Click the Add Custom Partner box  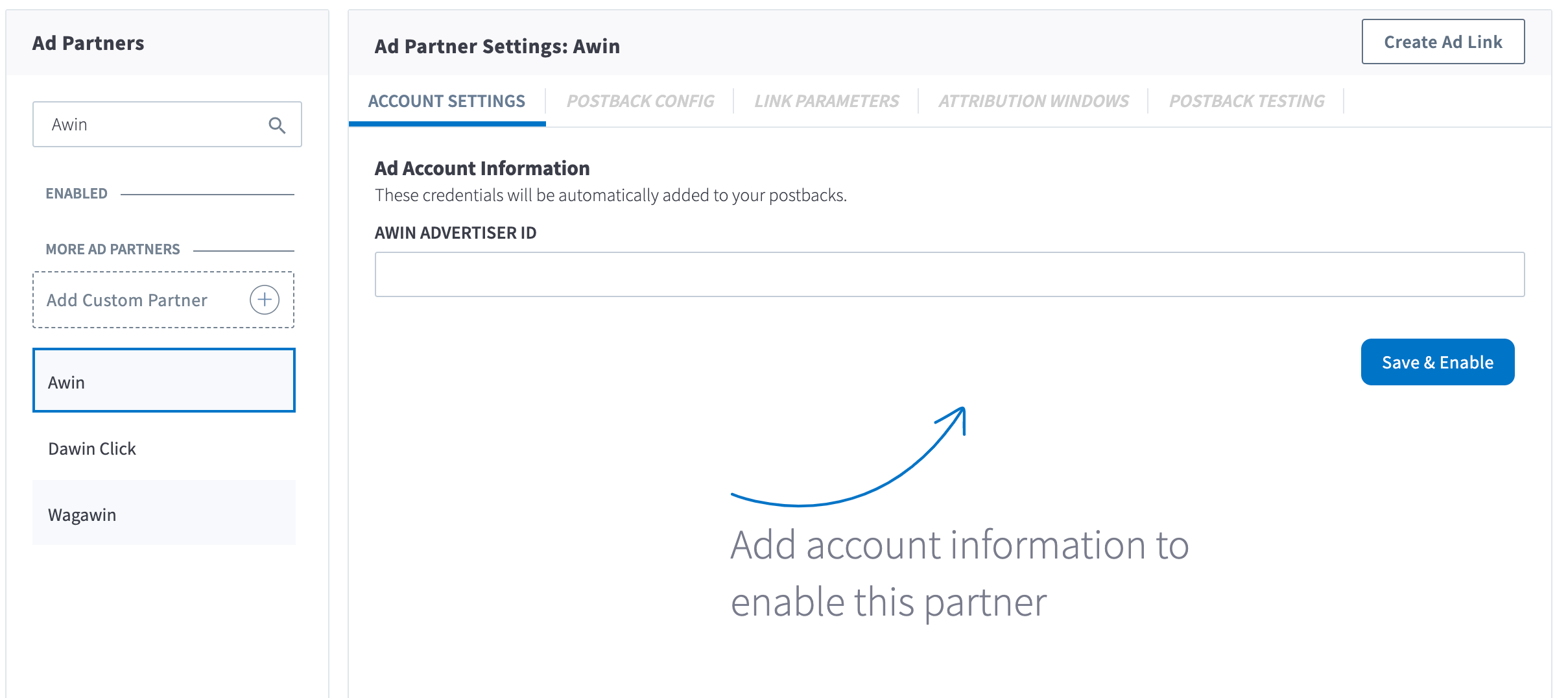pos(163,300)
